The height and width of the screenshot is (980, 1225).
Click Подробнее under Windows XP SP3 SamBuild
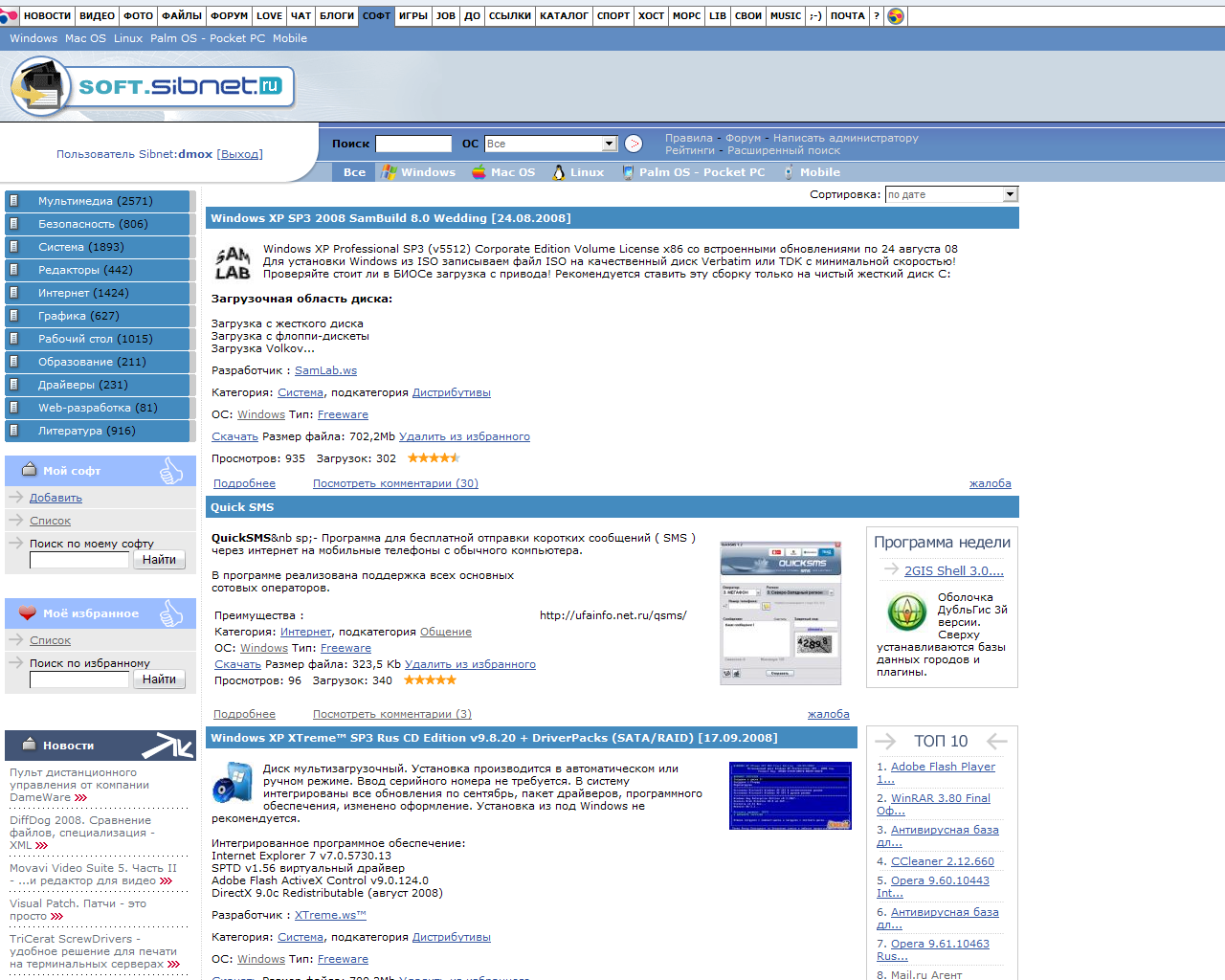click(244, 483)
